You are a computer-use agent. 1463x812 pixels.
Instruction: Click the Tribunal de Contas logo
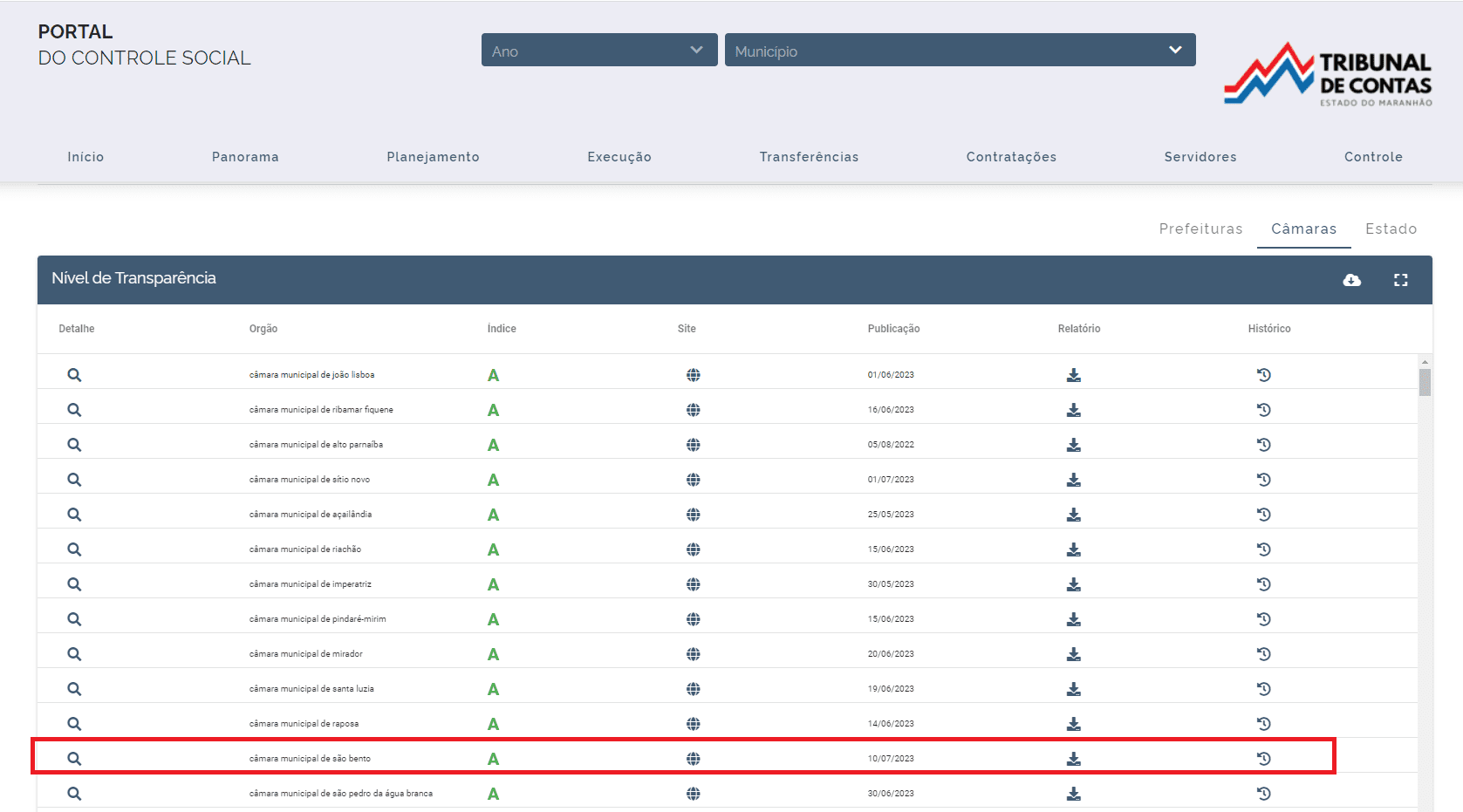click(x=1328, y=74)
